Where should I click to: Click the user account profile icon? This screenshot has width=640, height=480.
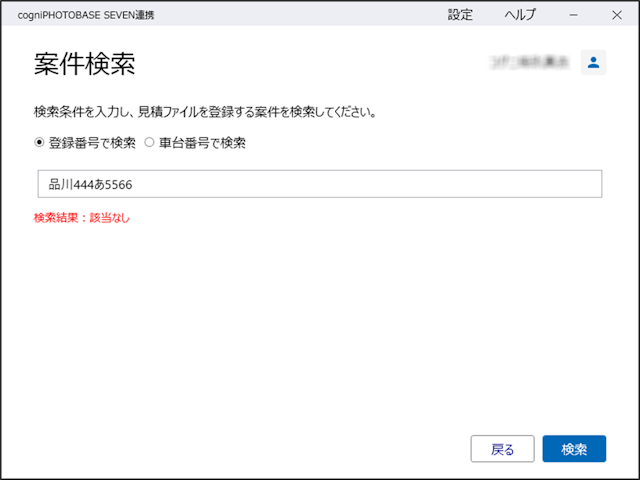coord(593,62)
